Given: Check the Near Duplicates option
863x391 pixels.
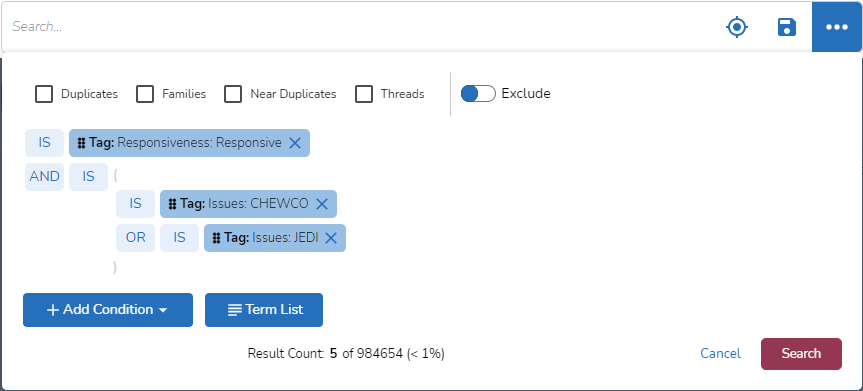Looking at the screenshot, I should click(x=233, y=94).
